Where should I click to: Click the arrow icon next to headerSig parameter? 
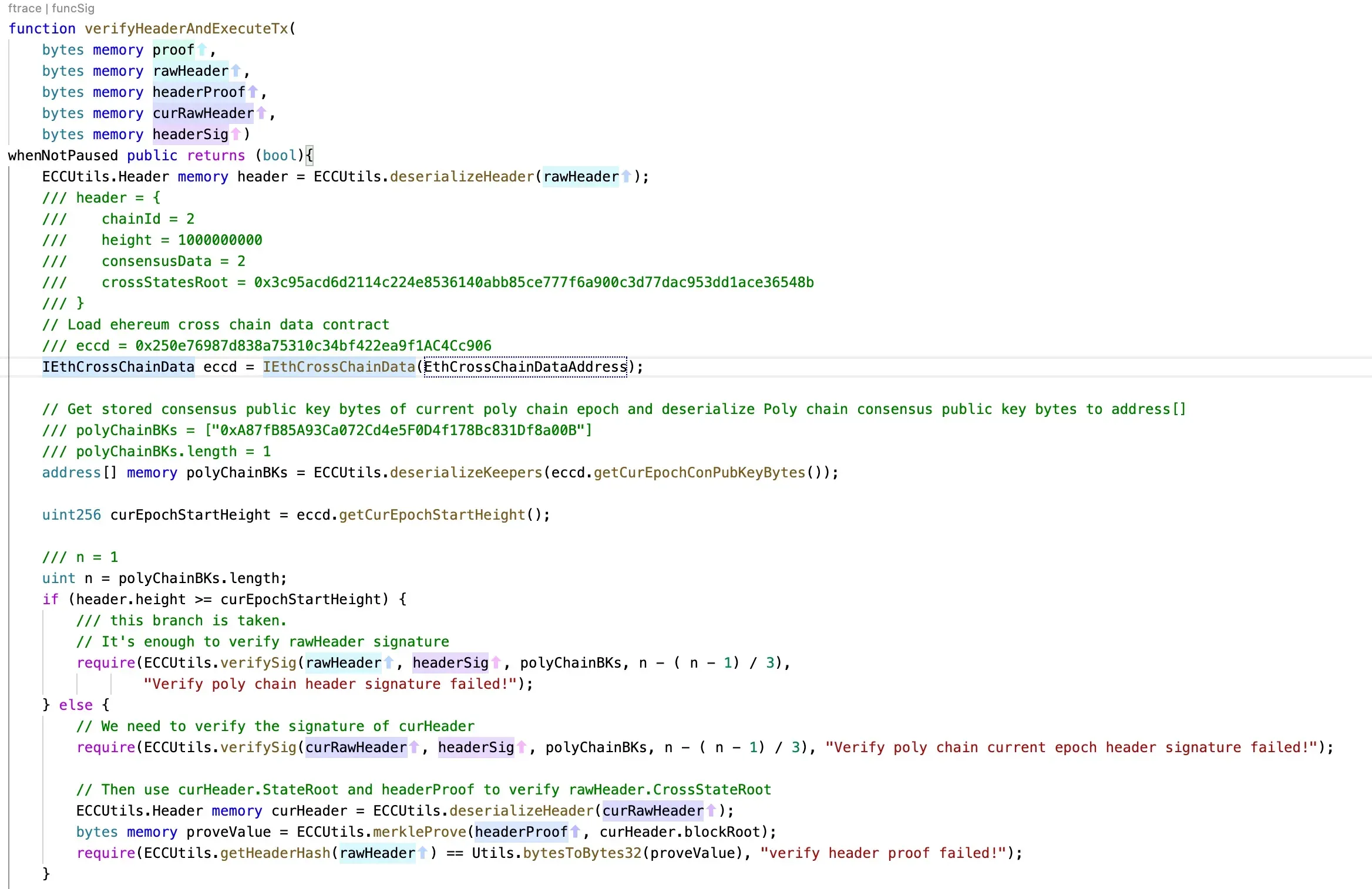coord(235,134)
